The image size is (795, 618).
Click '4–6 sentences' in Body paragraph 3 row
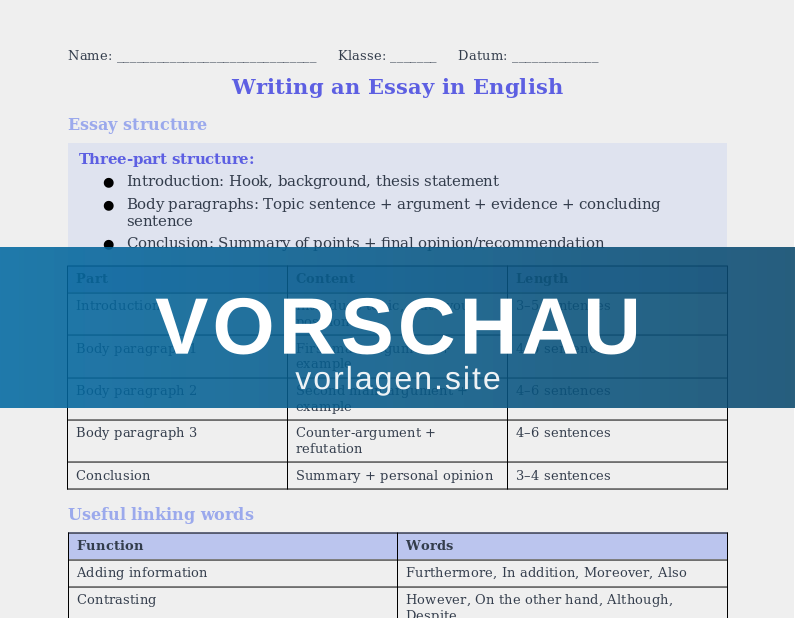[x=617, y=441]
